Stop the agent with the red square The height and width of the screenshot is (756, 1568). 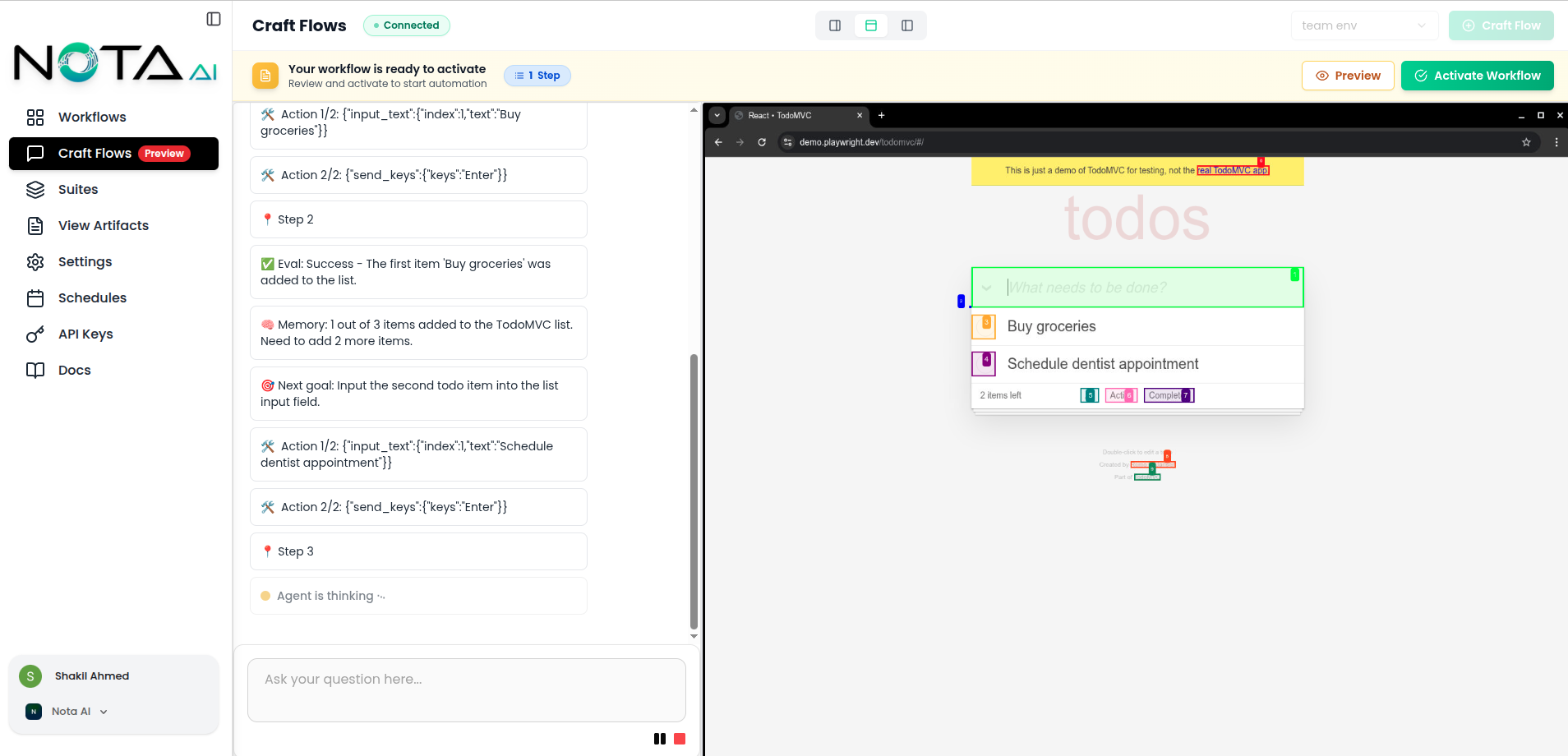[x=680, y=738]
